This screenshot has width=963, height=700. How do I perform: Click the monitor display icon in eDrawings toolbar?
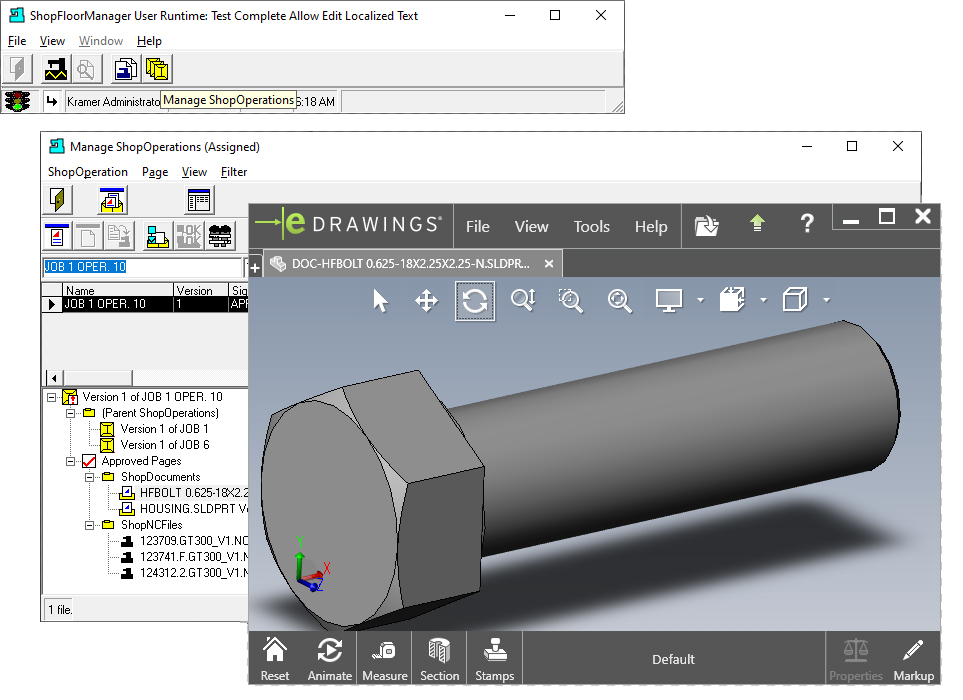(x=668, y=301)
